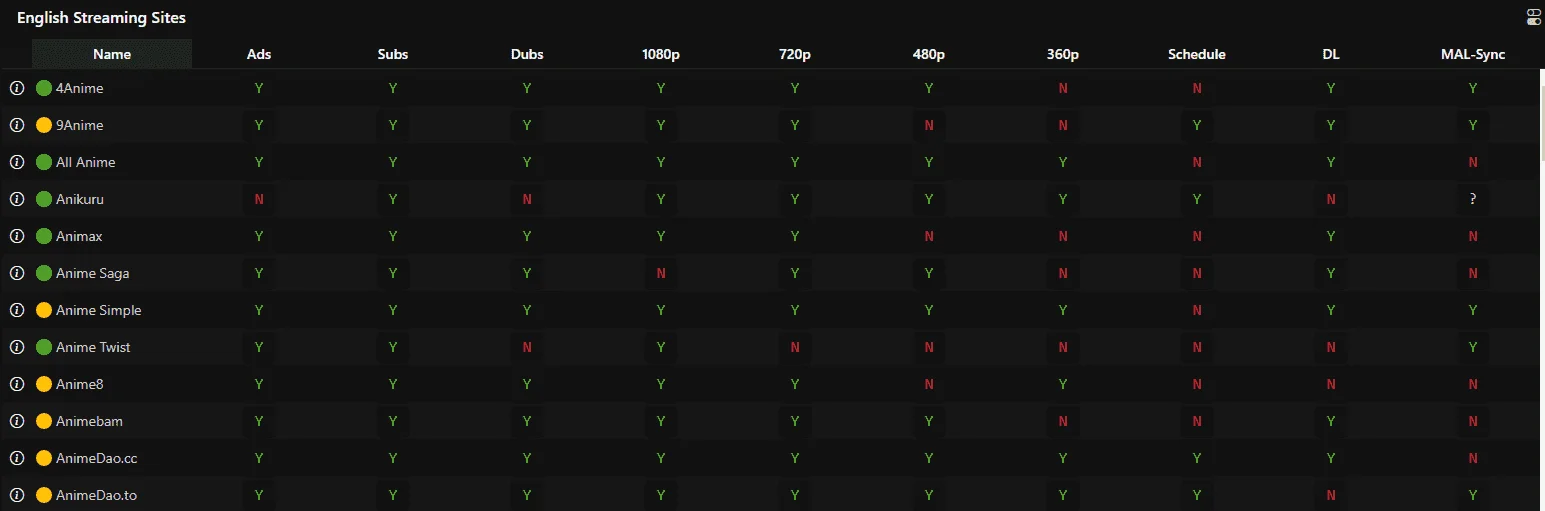
Task: Open info icon for 4Anime row
Action: coord(16,88)
